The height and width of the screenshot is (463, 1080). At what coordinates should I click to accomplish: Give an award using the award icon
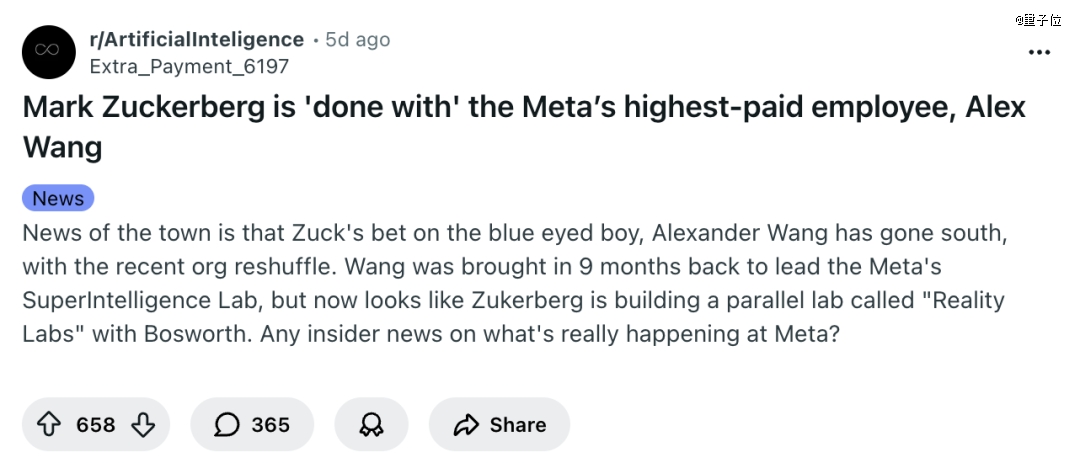point(371,425)
